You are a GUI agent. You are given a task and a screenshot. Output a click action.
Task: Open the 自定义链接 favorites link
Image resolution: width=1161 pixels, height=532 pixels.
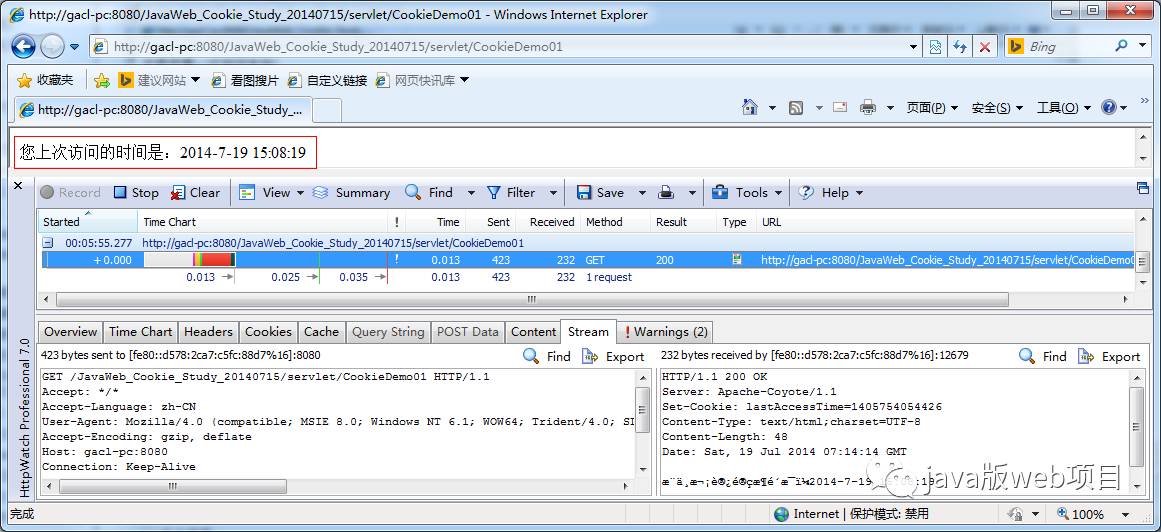click(327, 80)
